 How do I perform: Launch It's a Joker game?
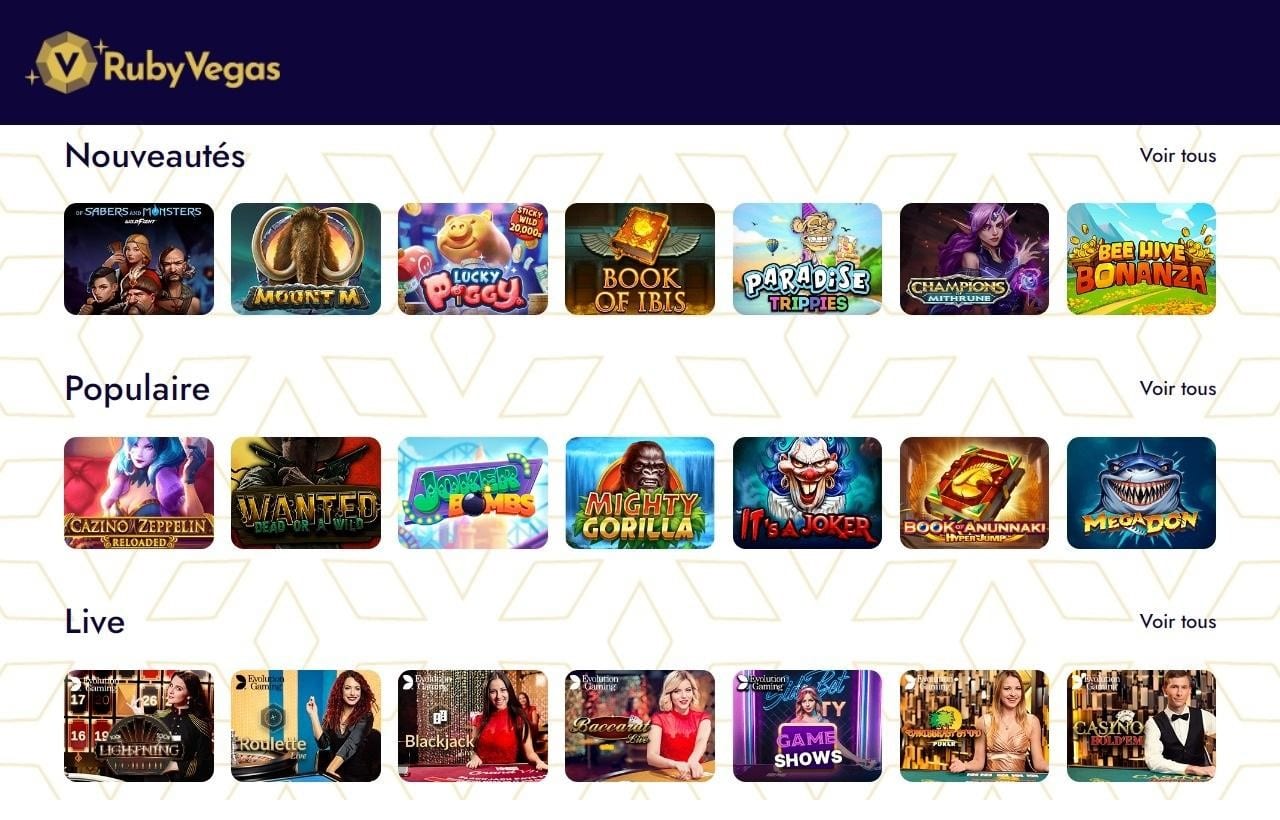pyautogui.click(x=807, y=493)
